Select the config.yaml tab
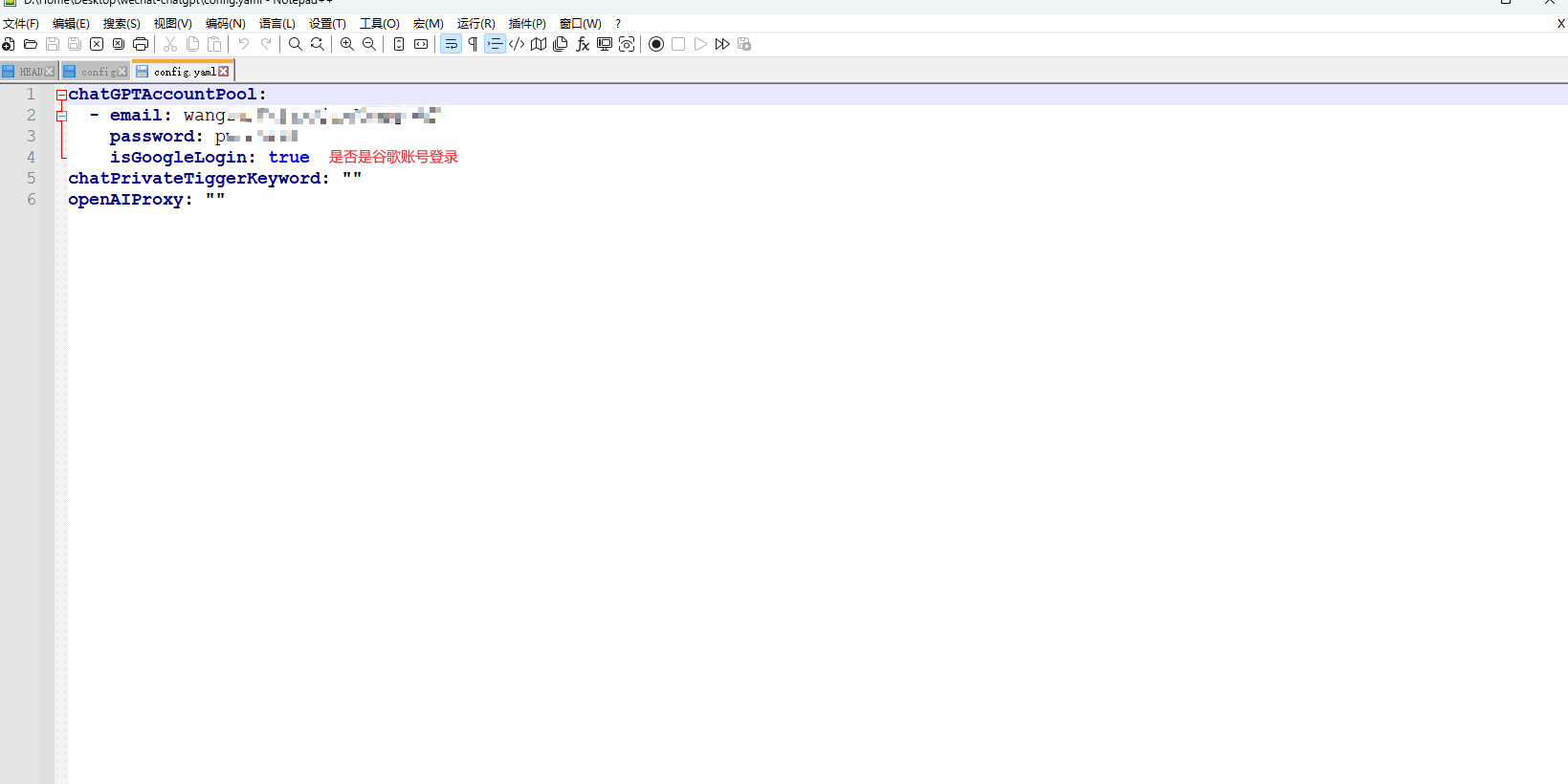 point(185,72)
